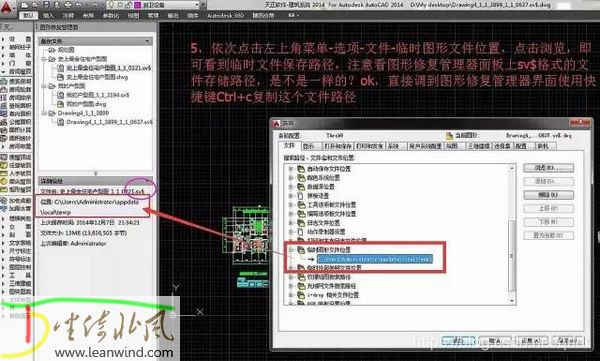The height and width of the screenshot is (361, 600).
Task: Switch to the 打印和发布 tab in Options dialog
Action: 369,146
